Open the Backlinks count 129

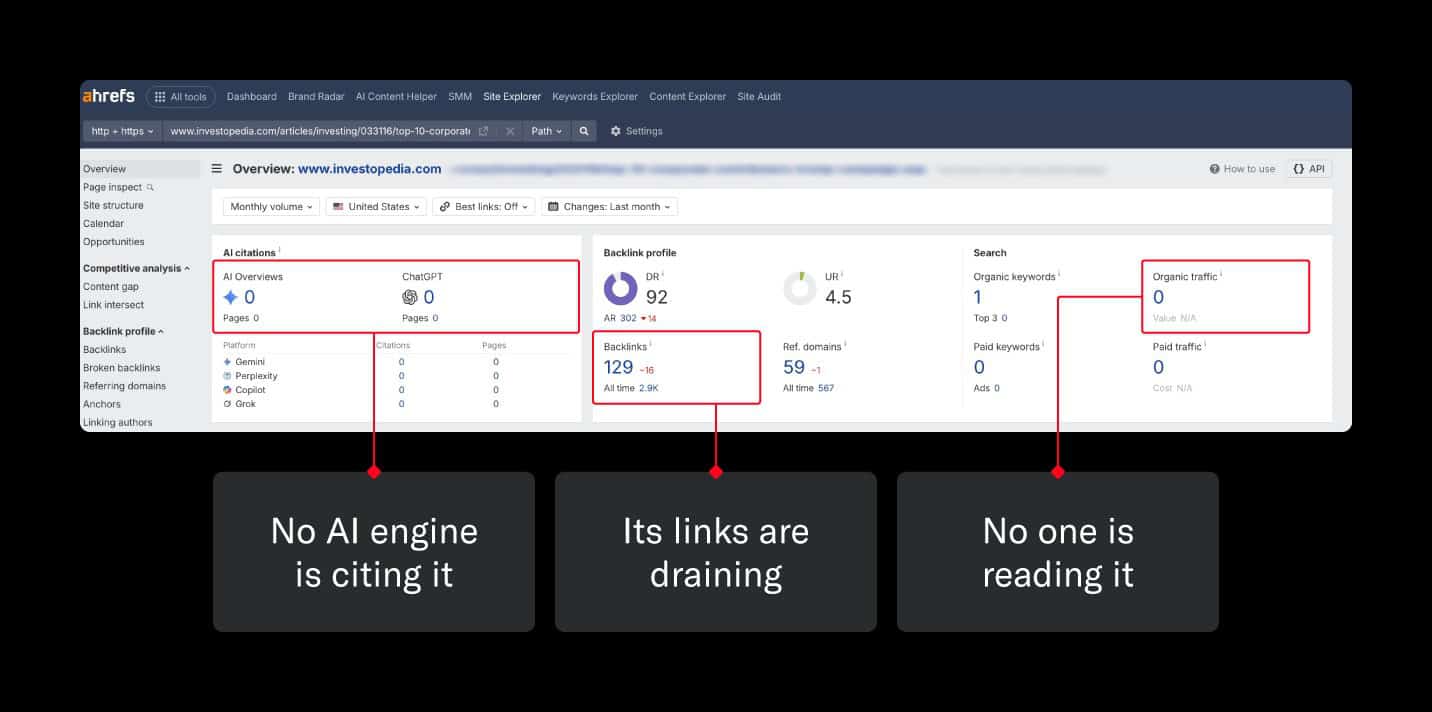coord(619,367)
